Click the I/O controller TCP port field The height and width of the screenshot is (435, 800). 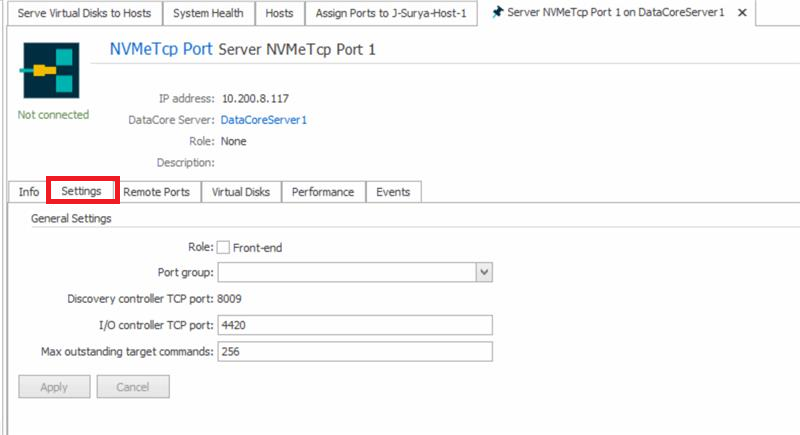[x=355, y=325]
